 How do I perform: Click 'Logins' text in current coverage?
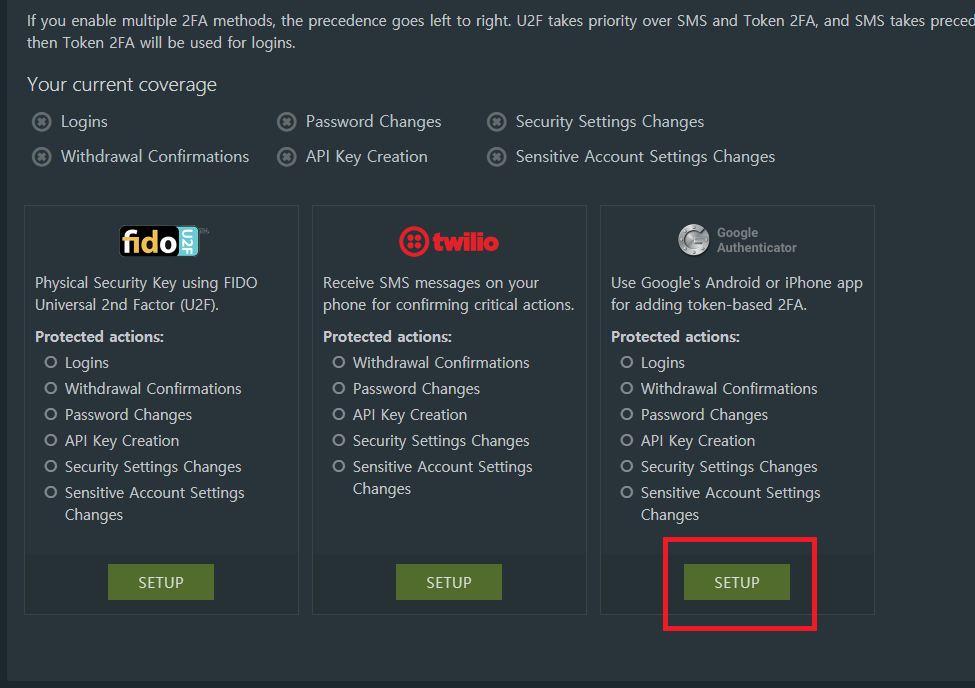pyautogui.click(x=85, y=122)
